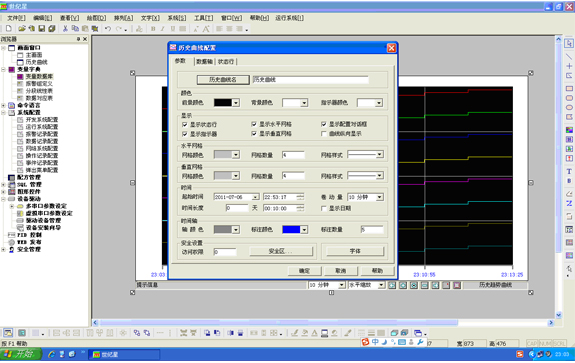
Task: Click the second icon in bottom toolbar
Action: [x=22, y=333]
